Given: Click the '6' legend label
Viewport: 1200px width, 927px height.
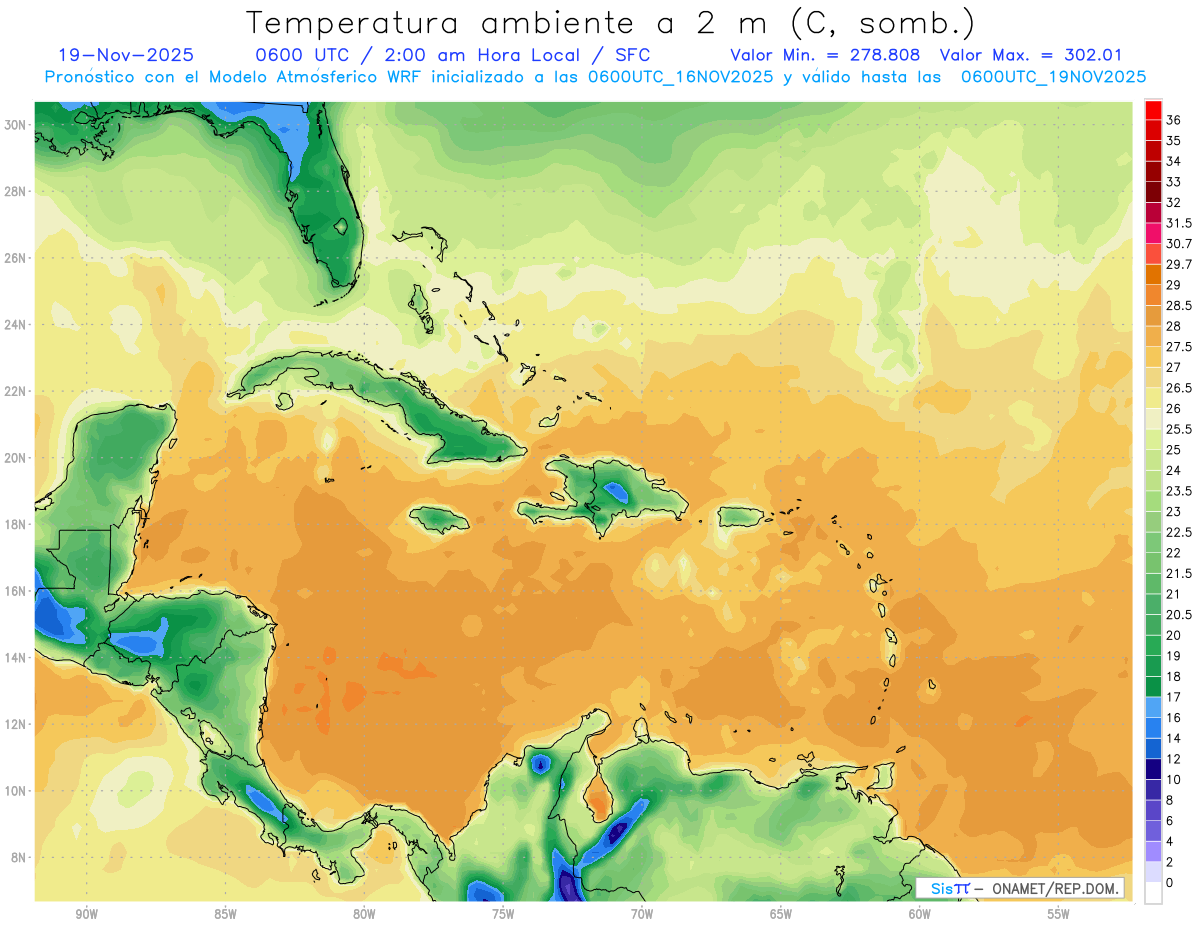Looking at the screenshot, I should (x=1170, y=820).
